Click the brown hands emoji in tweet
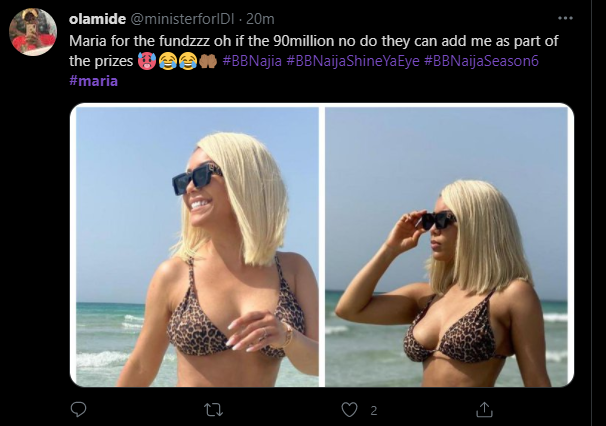The height and width of the screenshot is (426, 606). [x=208, y=61]
